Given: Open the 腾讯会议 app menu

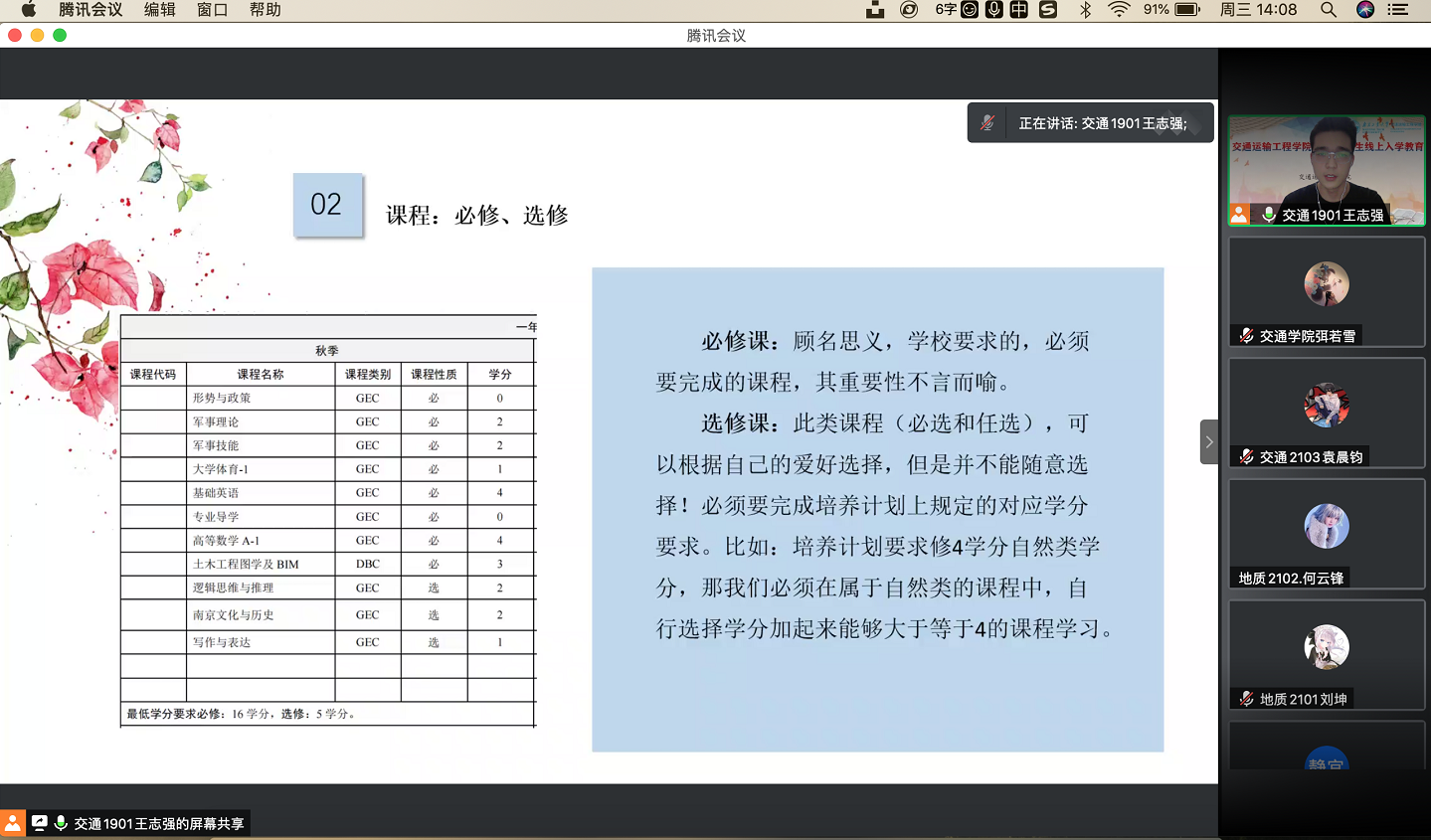Looking at the screenshot, I should (x=90, y=10).
